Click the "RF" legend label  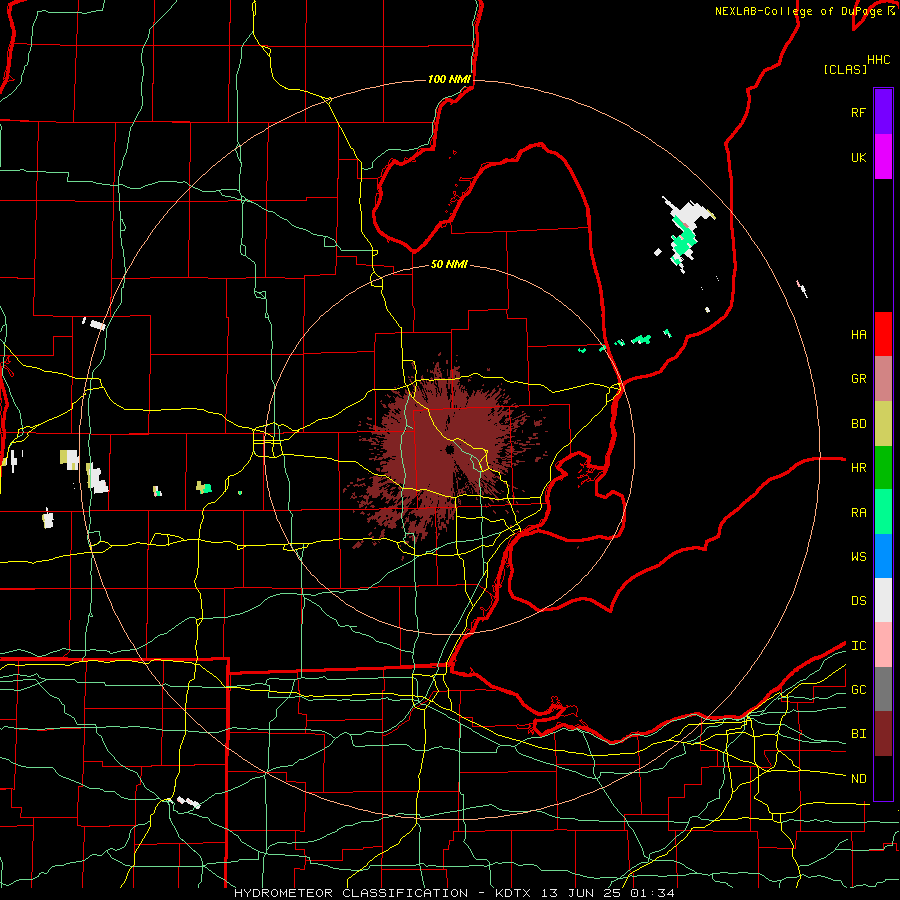click(858, 112)
